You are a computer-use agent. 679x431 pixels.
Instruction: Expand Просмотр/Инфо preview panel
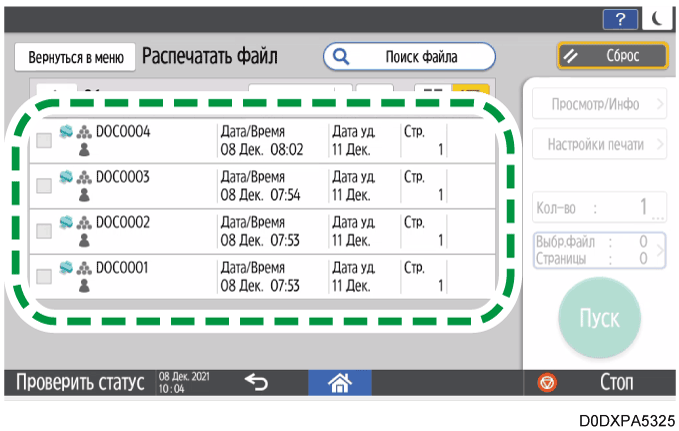(x=599, y=103)
